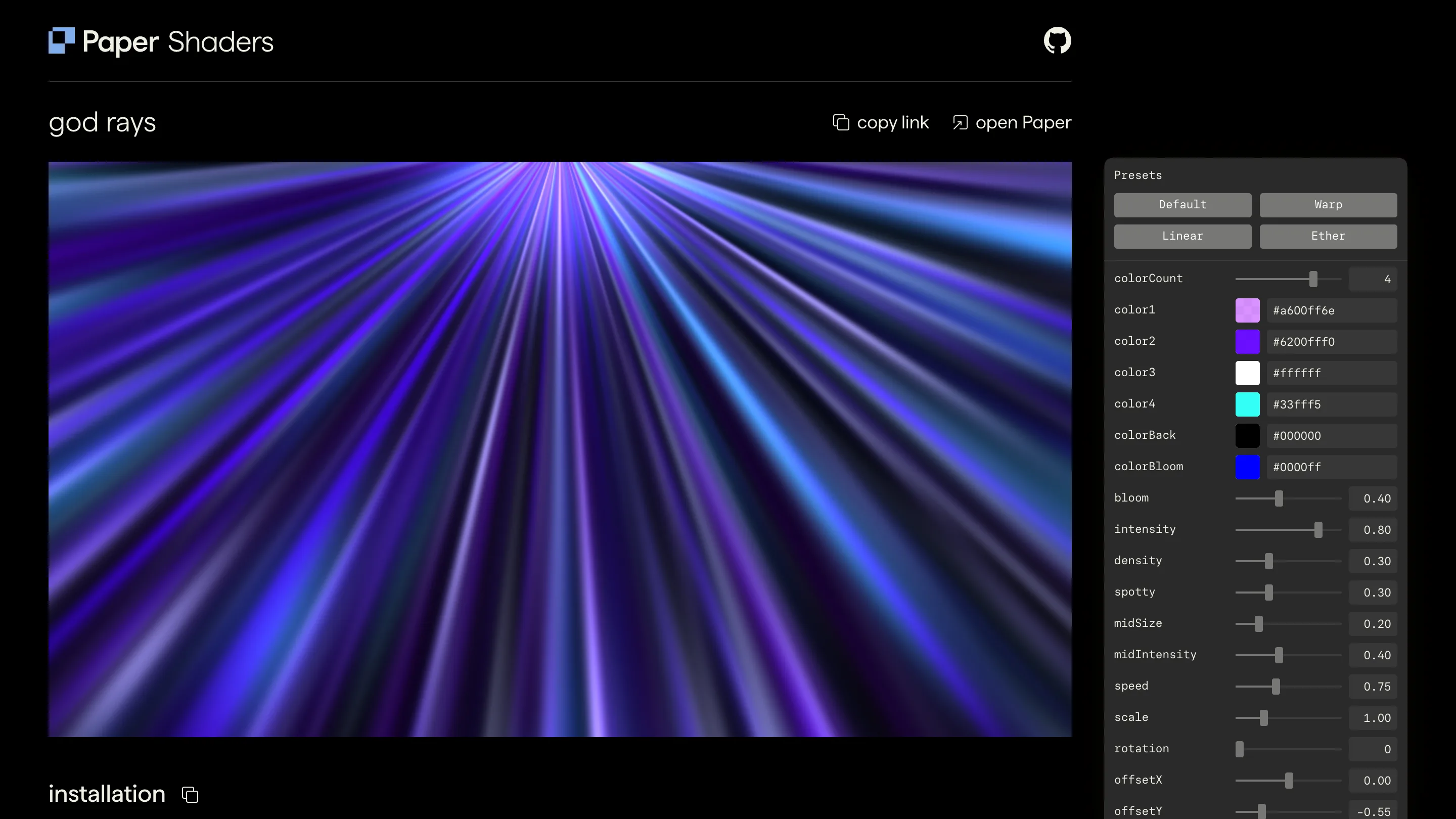Click the intensity slider handle

tap(1318, 530)
